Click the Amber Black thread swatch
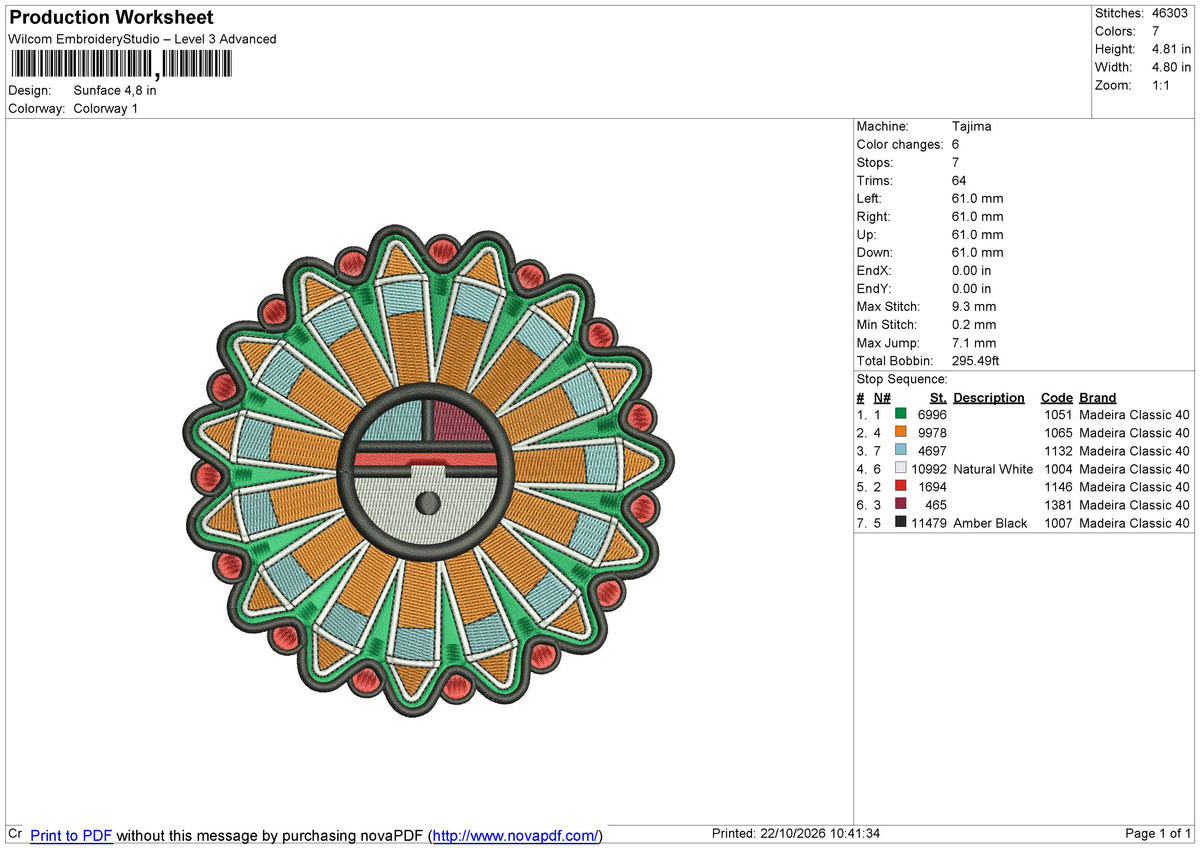This screenshot has height=848, width=1200. [x=901, y=522]
